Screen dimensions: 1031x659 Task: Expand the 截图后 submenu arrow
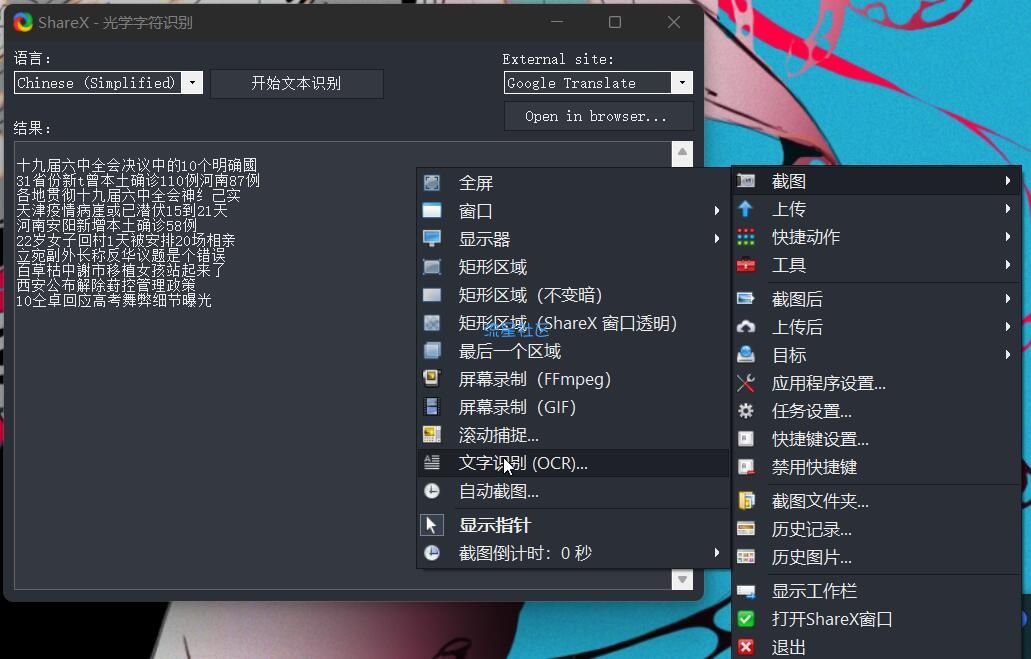coord(1007,299)
